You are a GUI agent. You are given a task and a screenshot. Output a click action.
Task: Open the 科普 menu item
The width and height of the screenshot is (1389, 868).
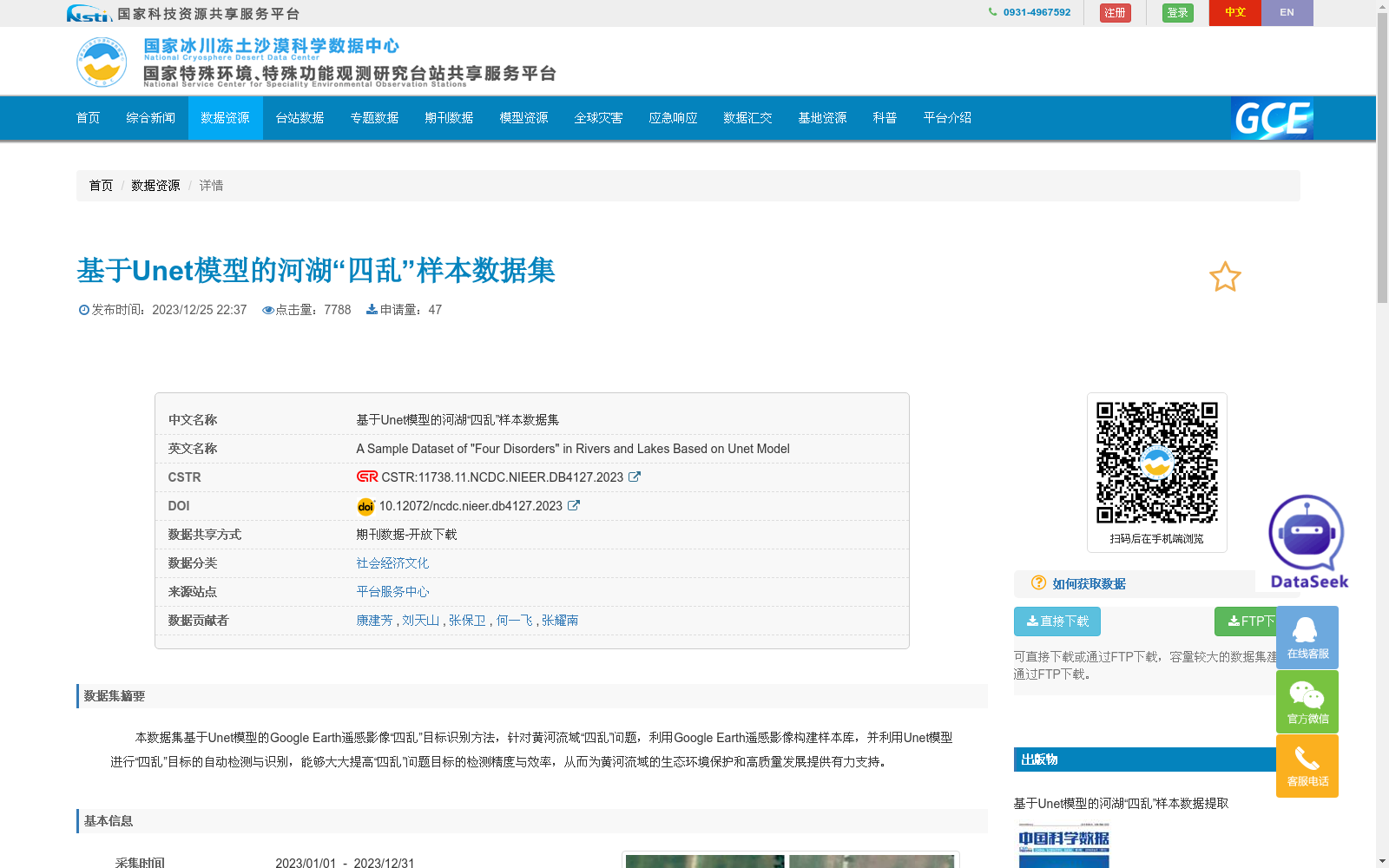point(885,118)
